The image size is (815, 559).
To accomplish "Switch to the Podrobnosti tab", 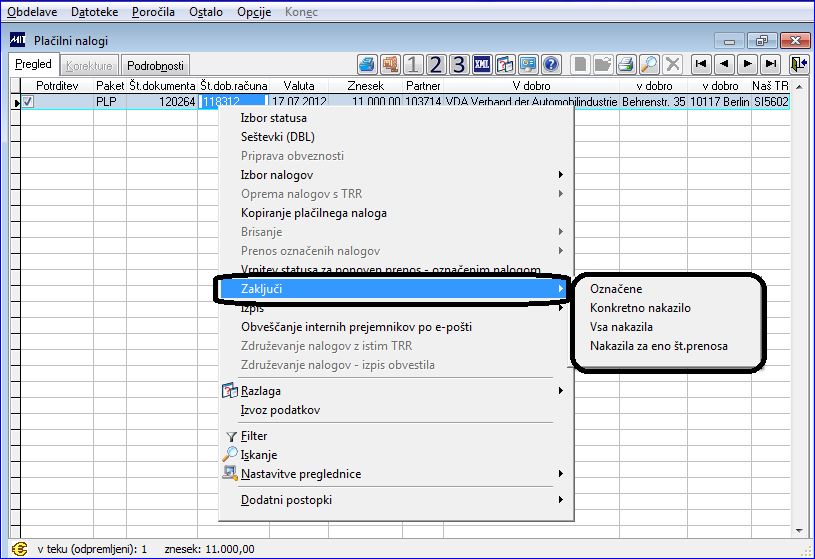I will pos(155,66).
